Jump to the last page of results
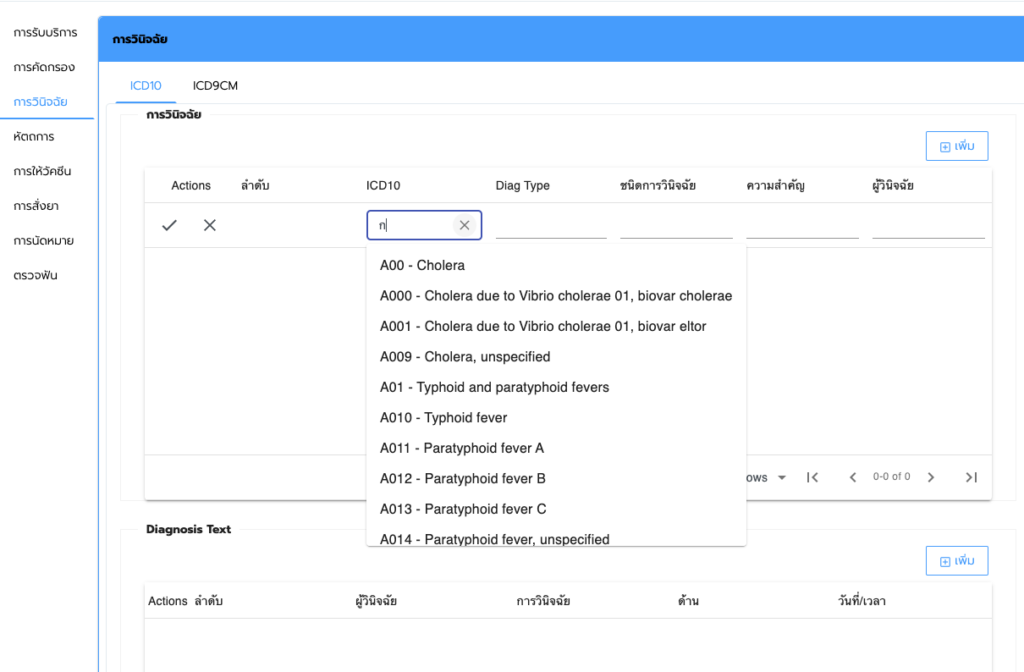 [x=971, y=477]
